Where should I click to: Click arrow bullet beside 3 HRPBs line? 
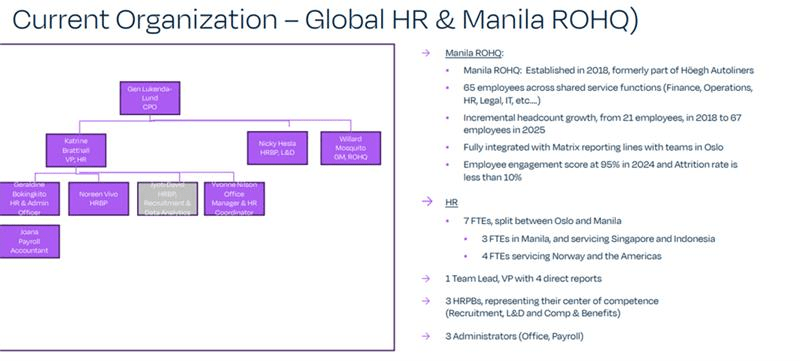(426, 301)
